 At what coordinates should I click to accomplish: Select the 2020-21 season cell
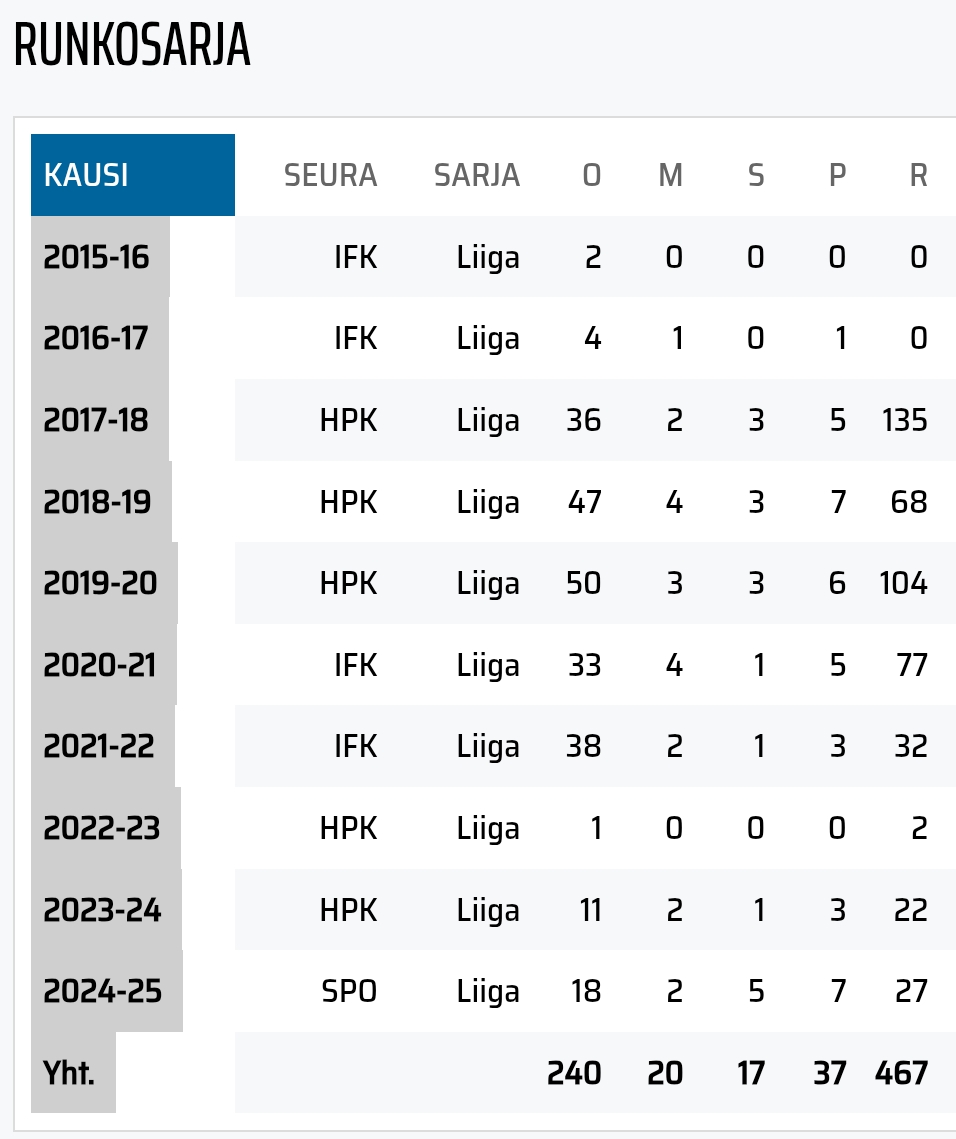coord(100,665)
